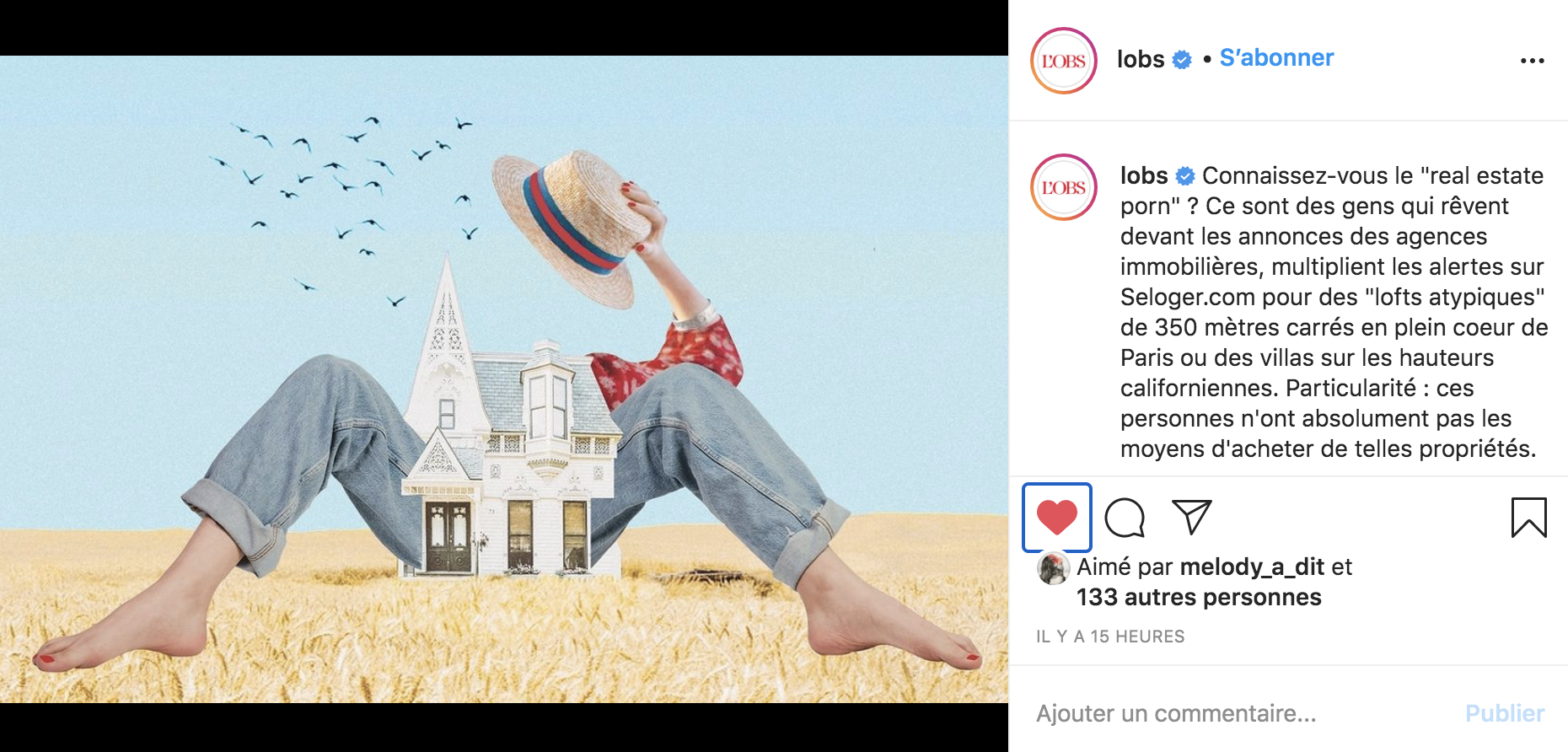The image size is (1568, 752).
Task: Select the verified badge beside header lobs
Action: 1182,60
